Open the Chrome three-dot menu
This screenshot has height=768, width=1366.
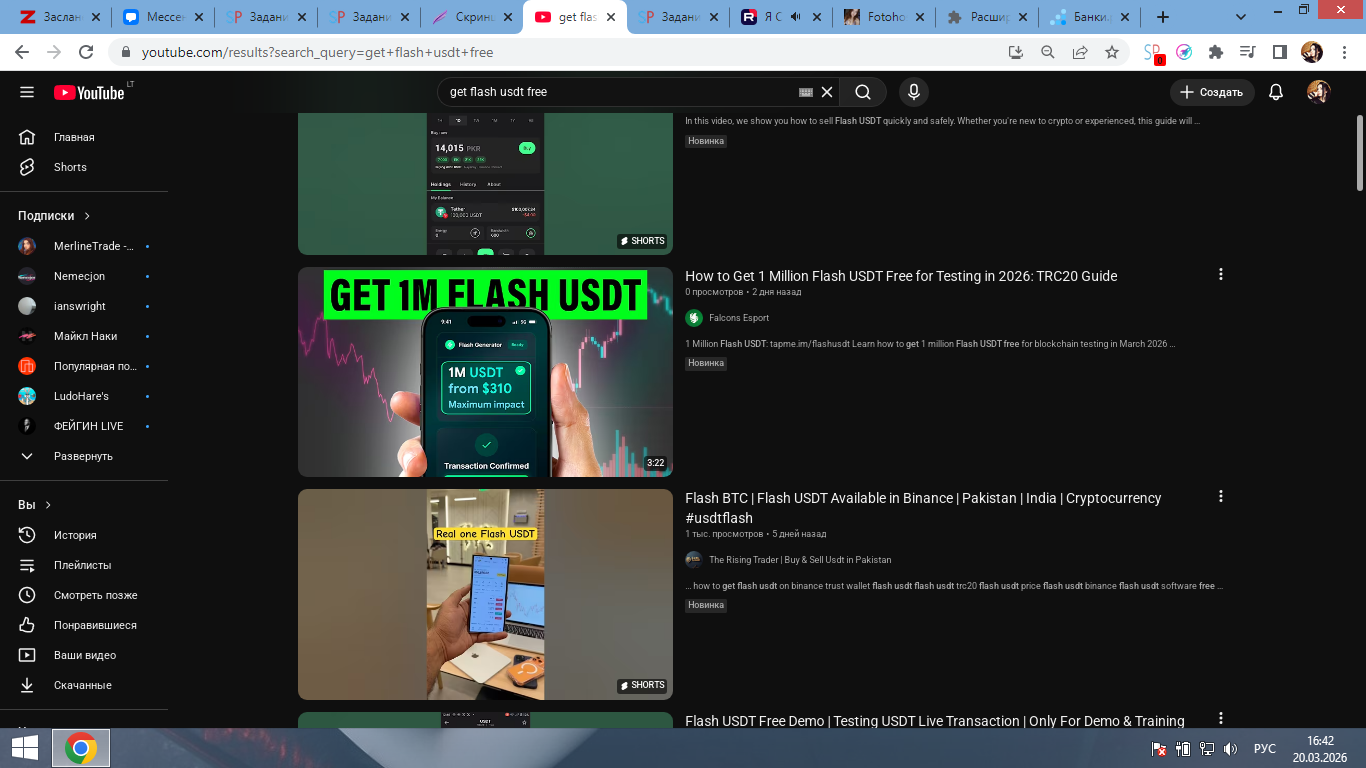1344,52
